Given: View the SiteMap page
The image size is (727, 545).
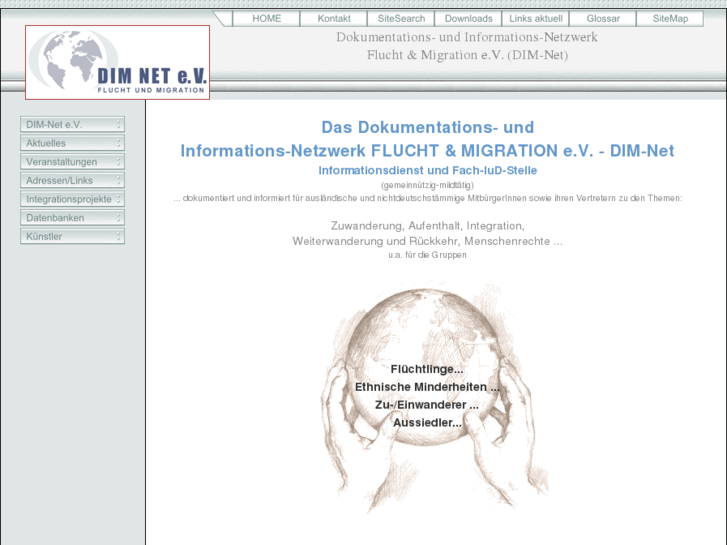Looking at the screenshot, I should (670, 19).
